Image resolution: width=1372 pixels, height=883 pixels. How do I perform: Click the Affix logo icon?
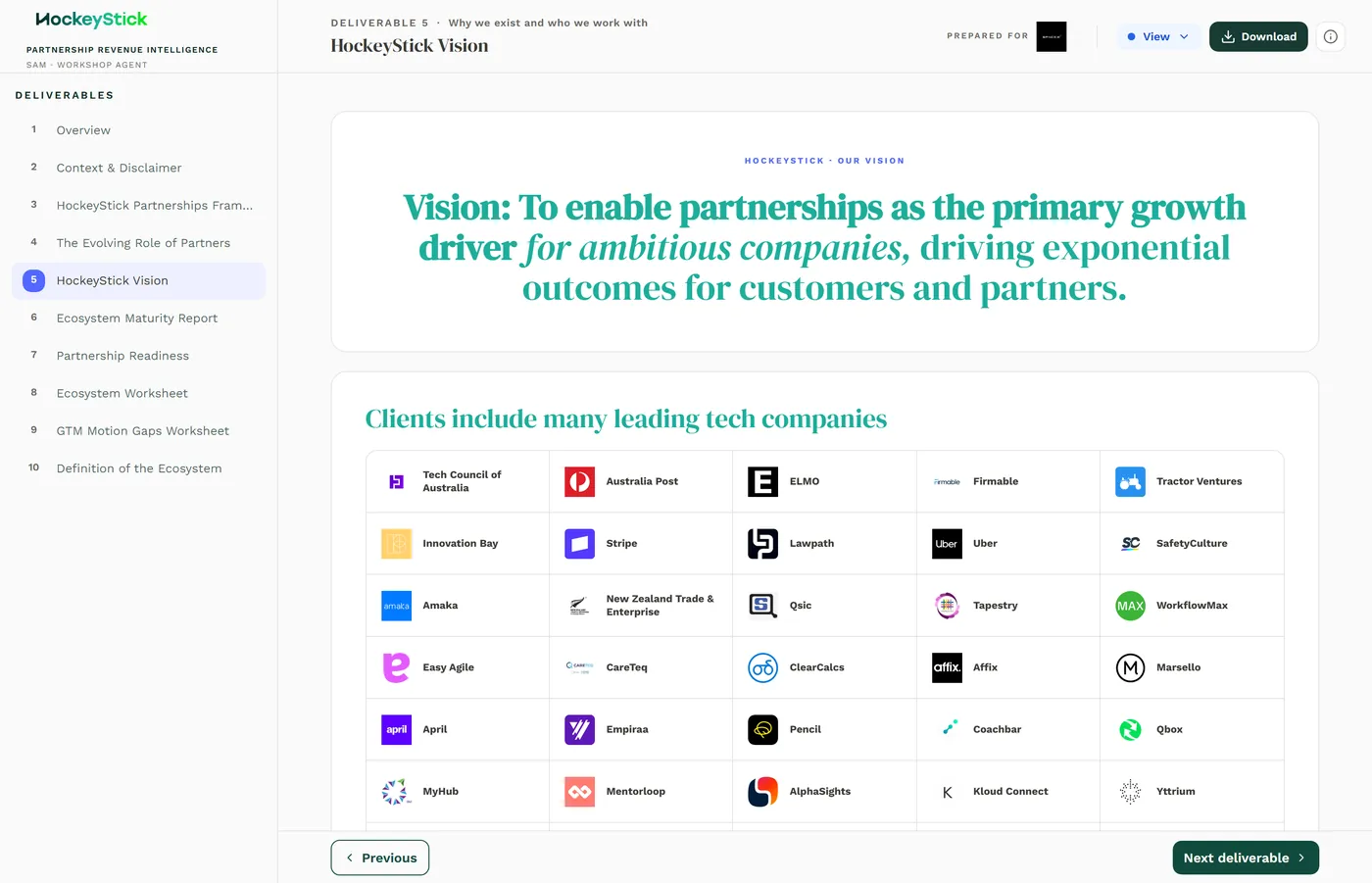(x=947, y=667)
